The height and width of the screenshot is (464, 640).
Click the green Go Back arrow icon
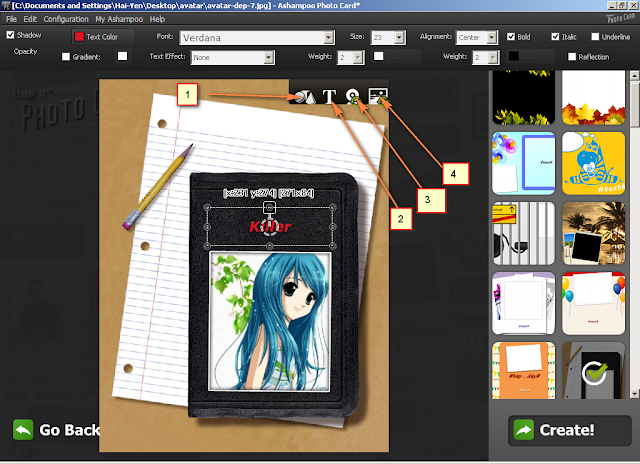23,430
